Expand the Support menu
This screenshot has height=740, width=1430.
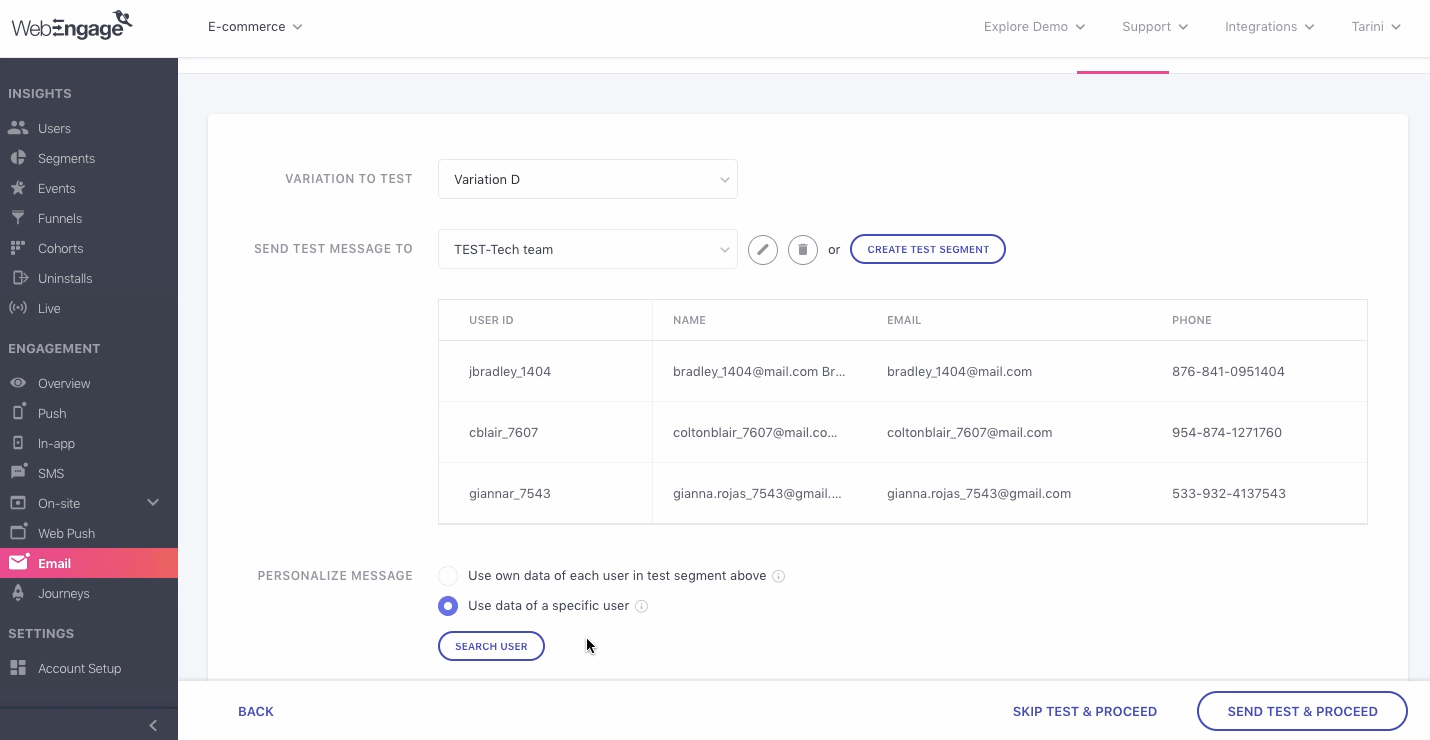tap(1155, 27)
